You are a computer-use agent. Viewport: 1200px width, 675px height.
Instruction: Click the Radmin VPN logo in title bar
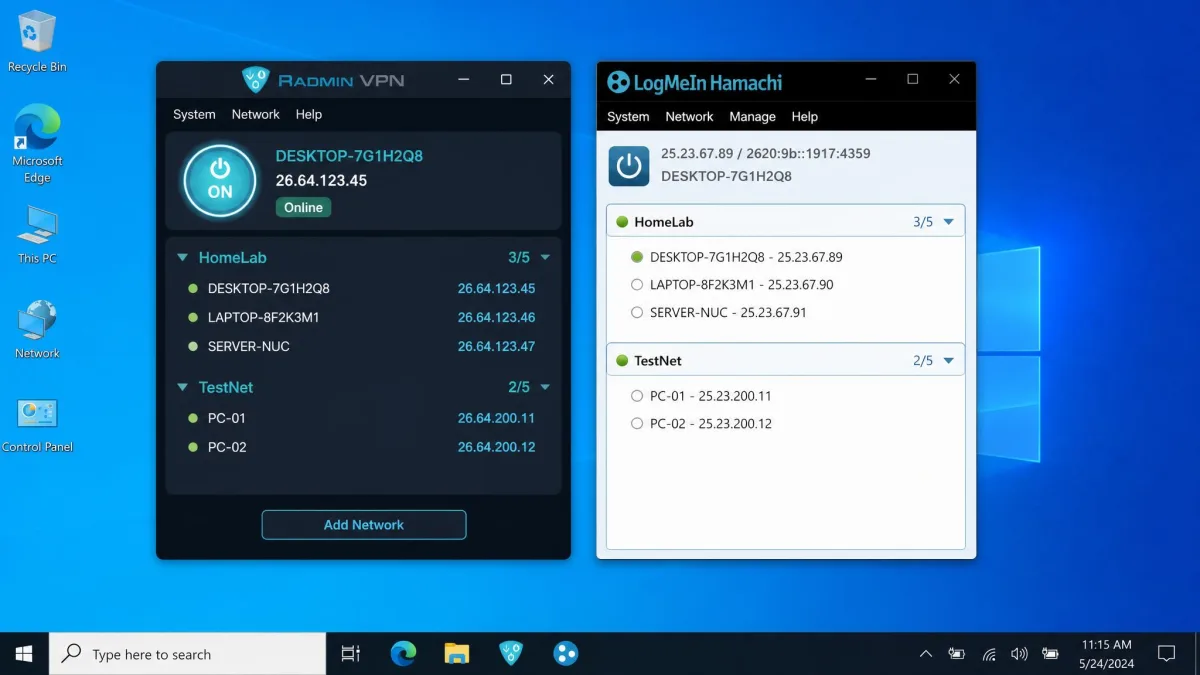click(x=257, y=80)
